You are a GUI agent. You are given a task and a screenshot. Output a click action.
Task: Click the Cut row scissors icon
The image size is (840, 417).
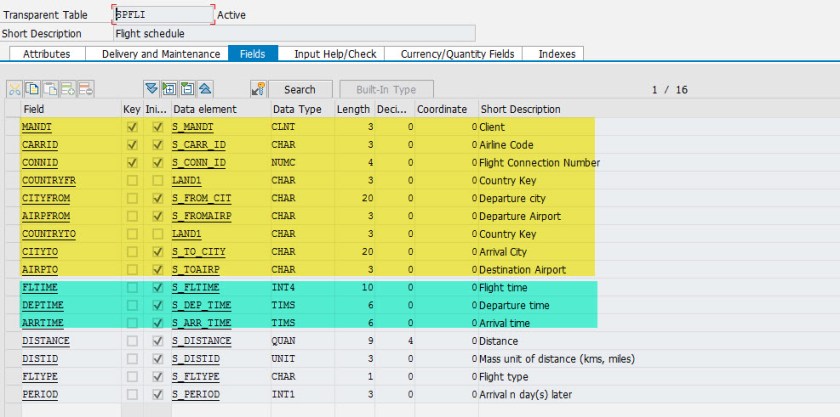(14, 90)
